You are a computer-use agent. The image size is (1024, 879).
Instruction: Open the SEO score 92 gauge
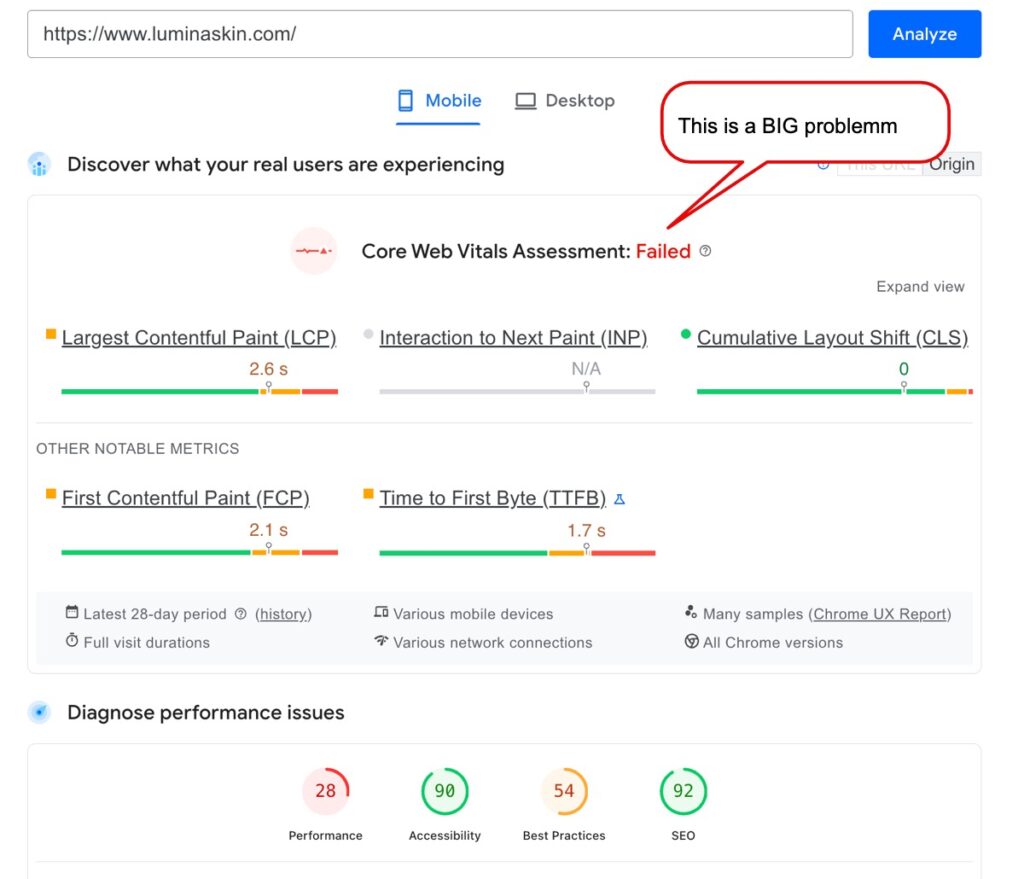(x=683, y=791)
